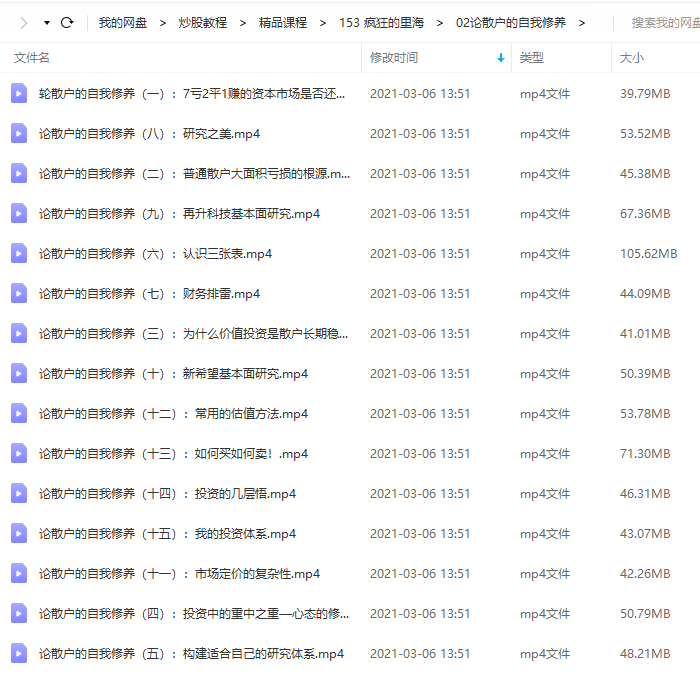Select file name 如何买如何卖！.mp4

pos(173,454)
